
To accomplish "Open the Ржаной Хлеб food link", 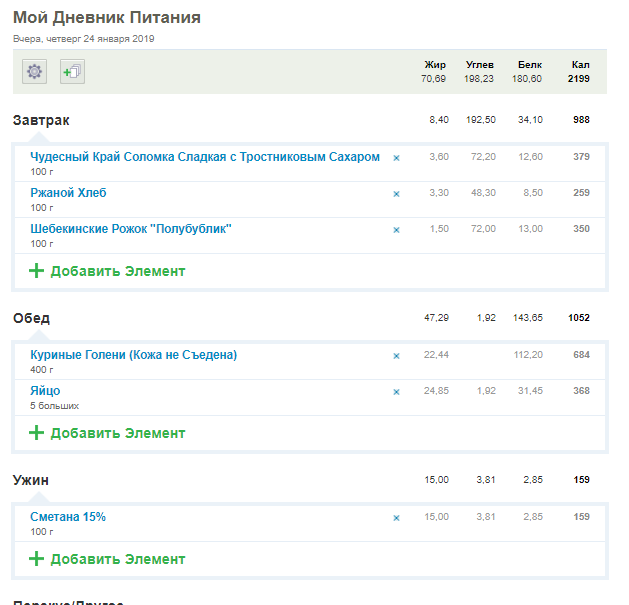I will [x=68, y=193].
